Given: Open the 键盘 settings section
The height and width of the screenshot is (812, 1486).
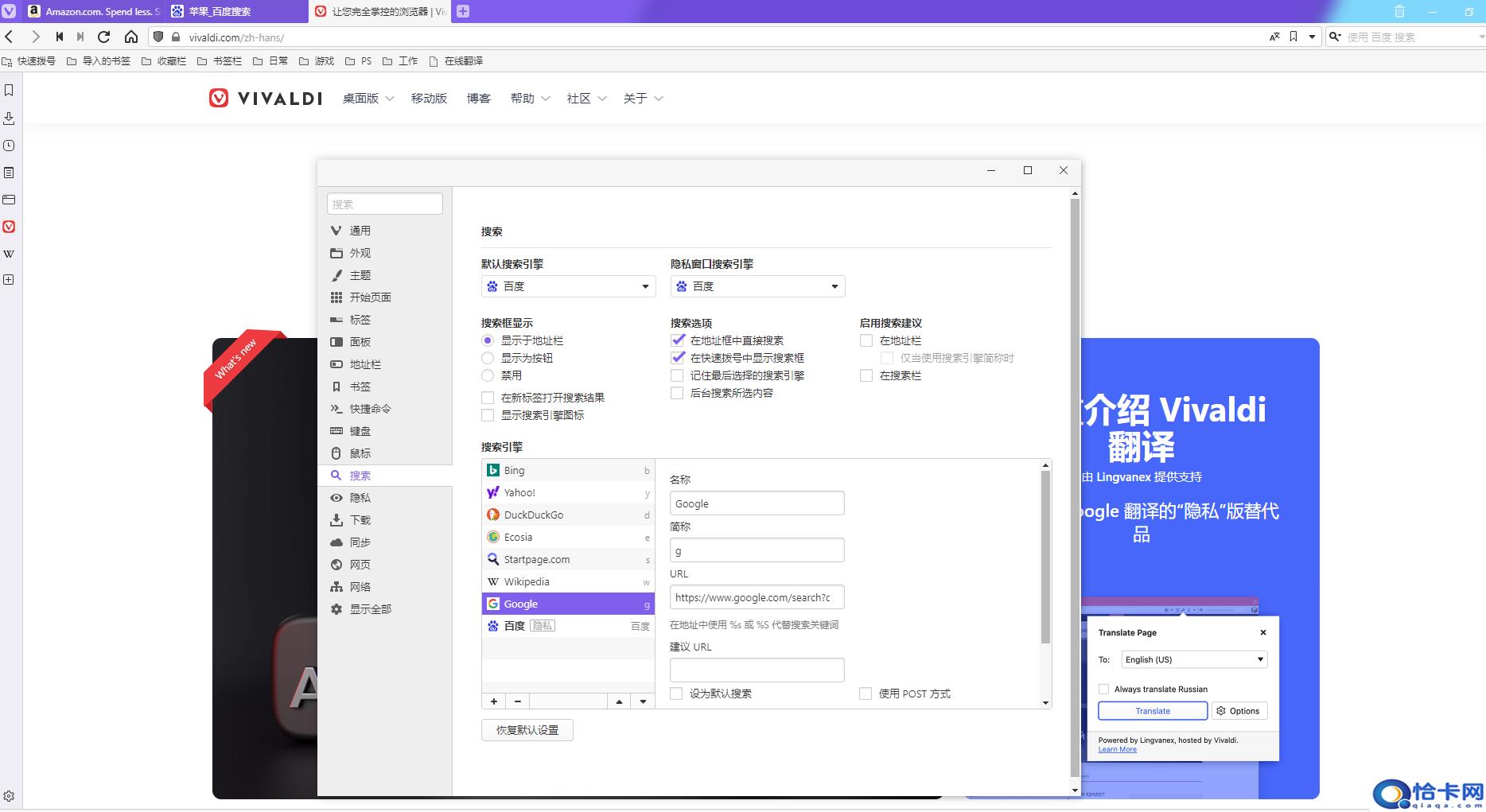Looking at the screenshot, I should point(359,430).
